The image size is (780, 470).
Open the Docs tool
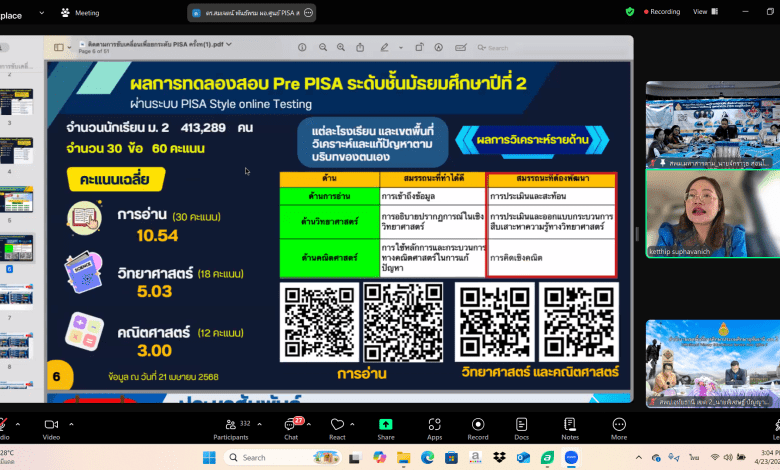click(521, 426)
